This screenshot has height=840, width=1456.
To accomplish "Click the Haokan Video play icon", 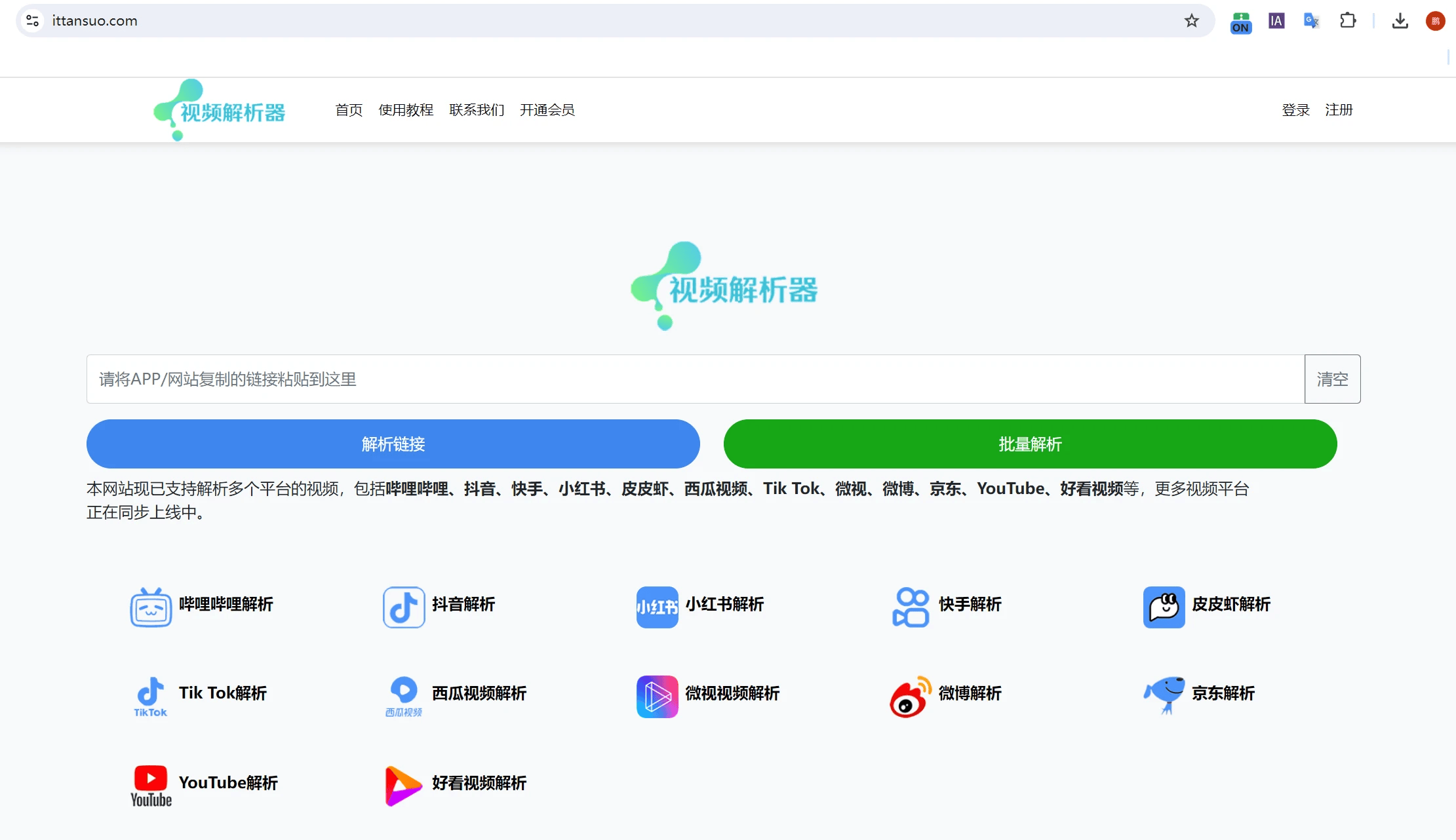I will [404, 786].
